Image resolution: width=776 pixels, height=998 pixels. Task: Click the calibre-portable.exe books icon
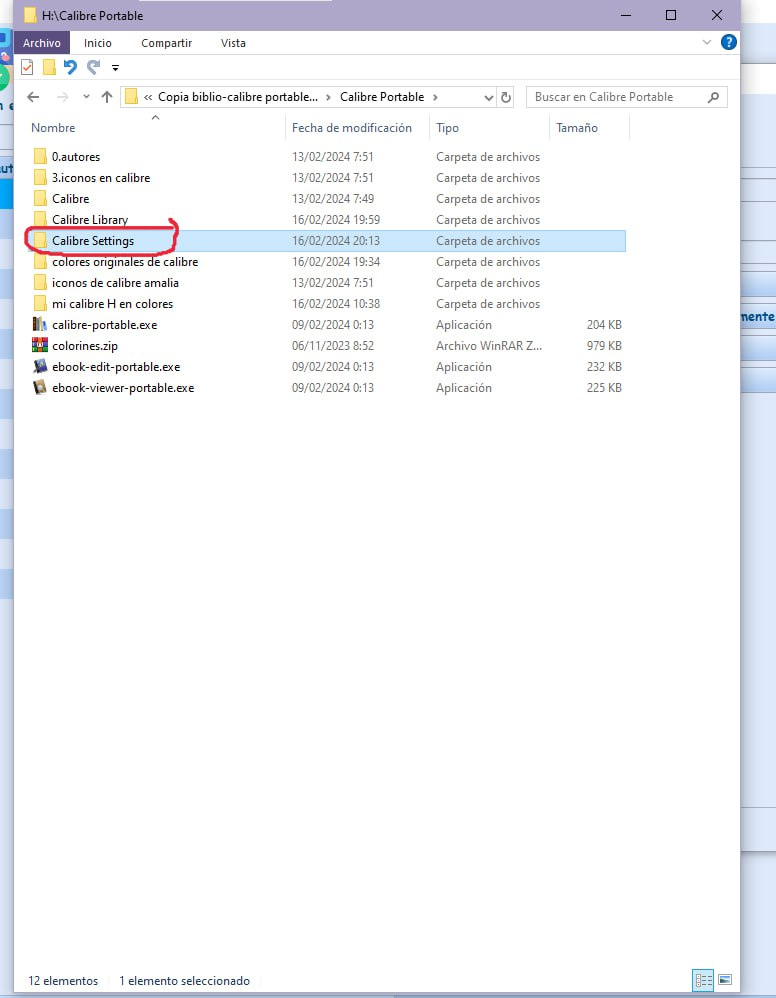[x=39, y=325]
